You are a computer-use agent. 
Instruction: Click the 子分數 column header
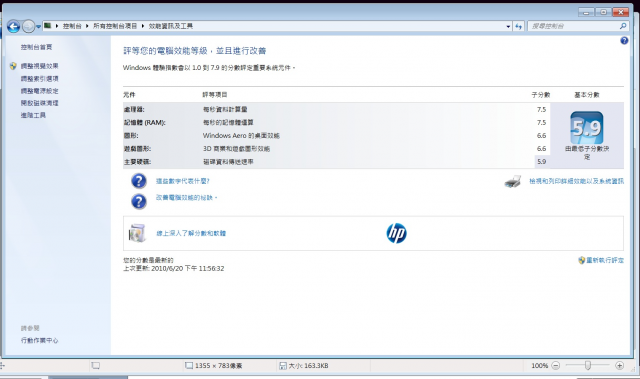(540, 95)
